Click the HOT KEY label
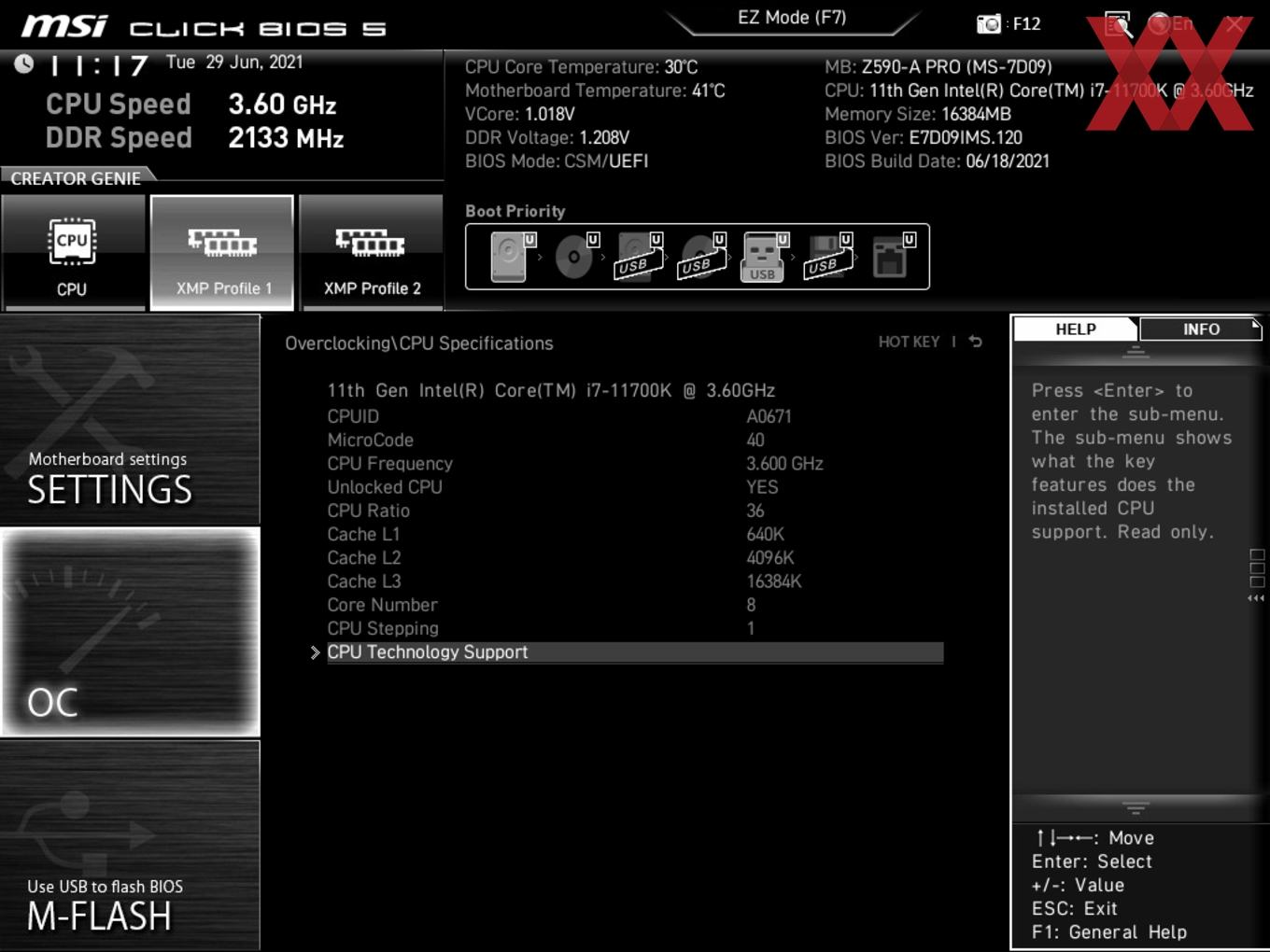This screenshot has height=952, width=1270. pos(909,342)
